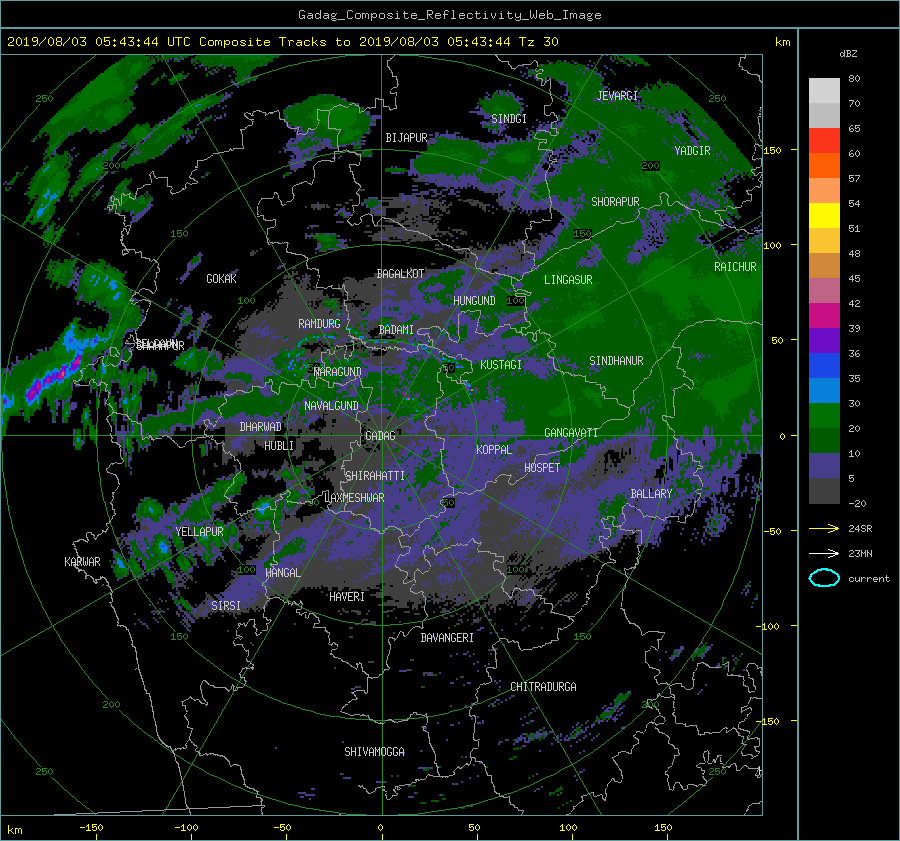Click the NARAGUND city label
The height and width of the screenshot is (841, 900).
(338, 371)
